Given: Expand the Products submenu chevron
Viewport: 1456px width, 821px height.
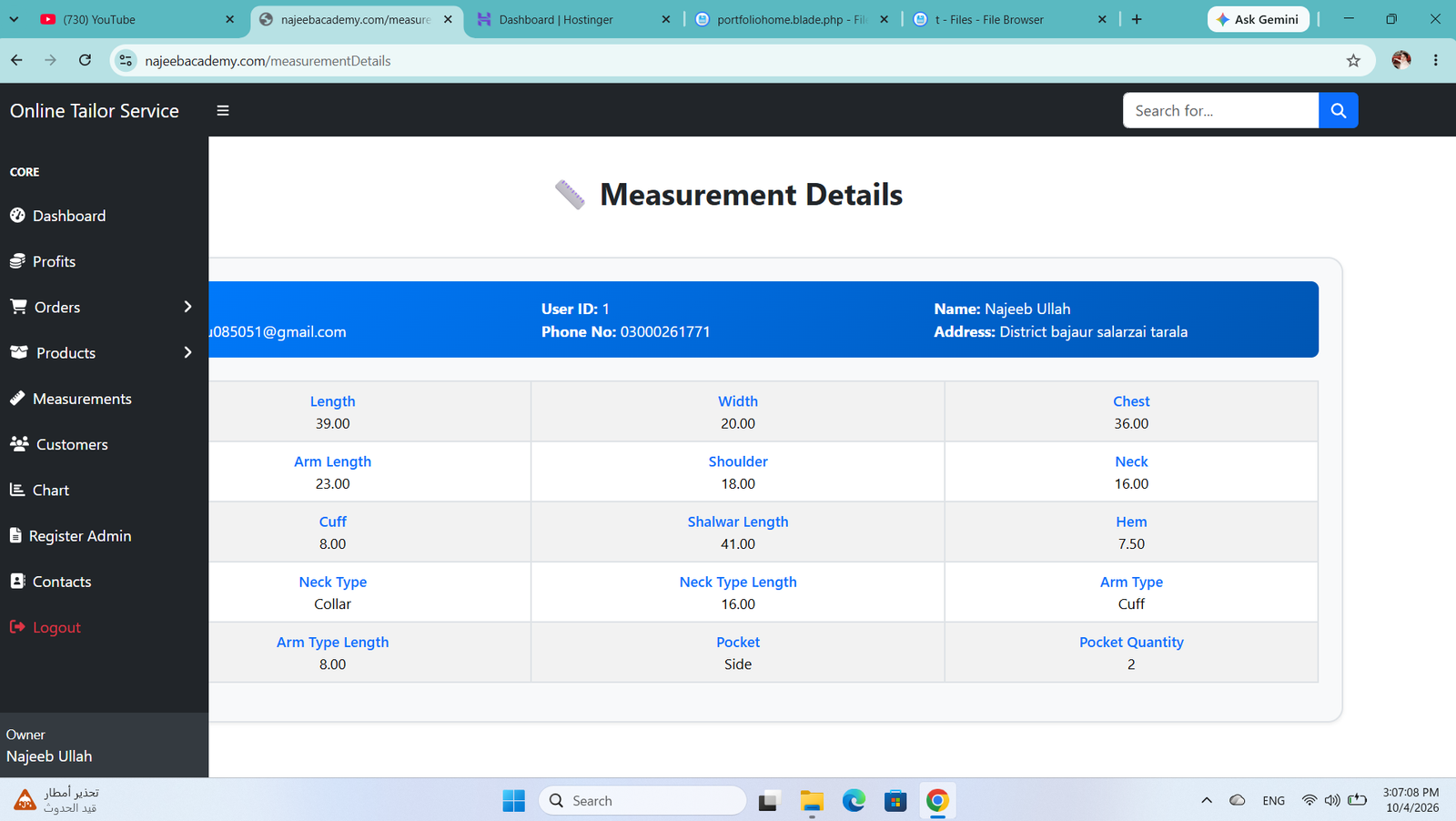Looking at the screenshot, I should pyautogui.click(x=188, y=352).
